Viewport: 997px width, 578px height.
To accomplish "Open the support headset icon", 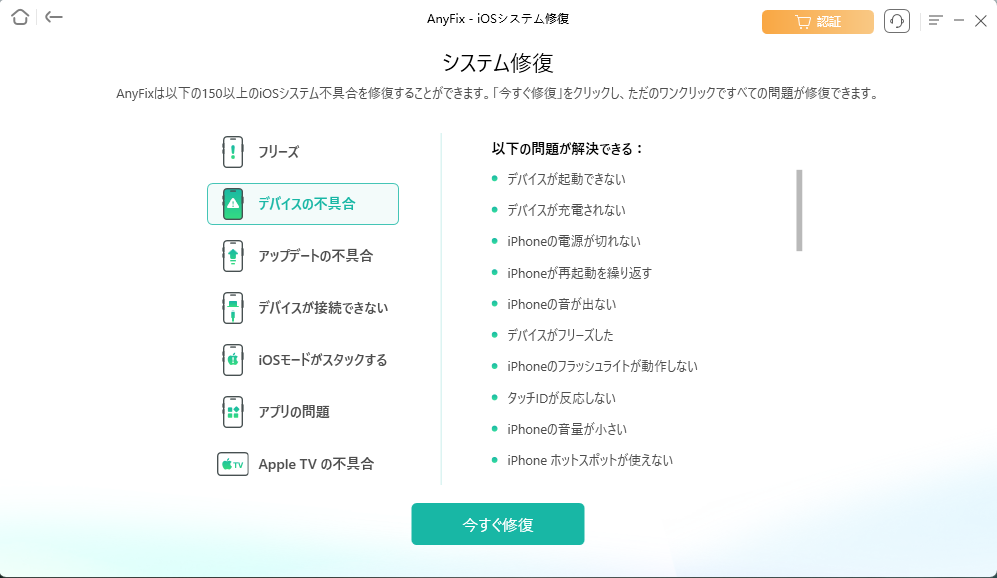I will click(x=897, y=22).
